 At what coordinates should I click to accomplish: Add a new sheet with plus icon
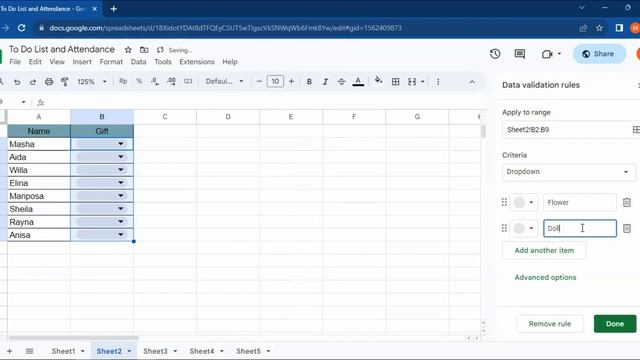9,351
